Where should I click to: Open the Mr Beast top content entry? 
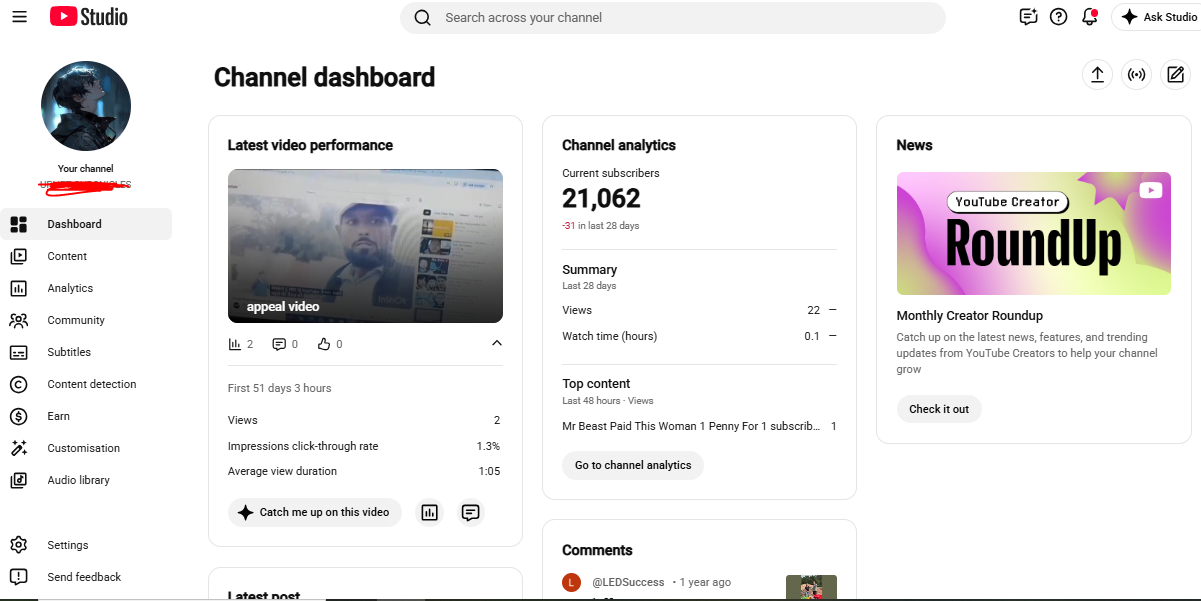click(x=699, y=426)
